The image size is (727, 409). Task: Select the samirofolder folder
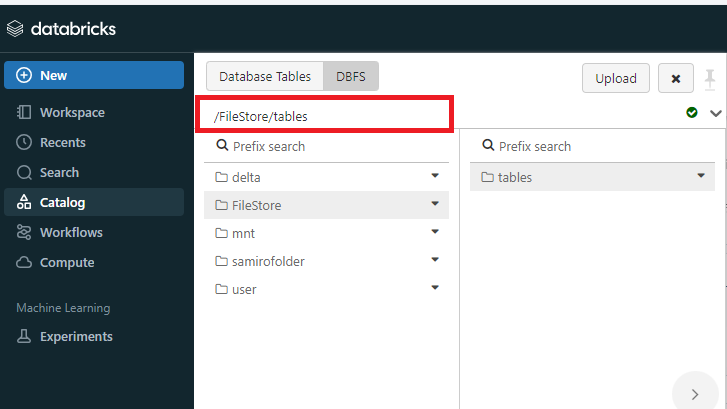coord(268,261)
